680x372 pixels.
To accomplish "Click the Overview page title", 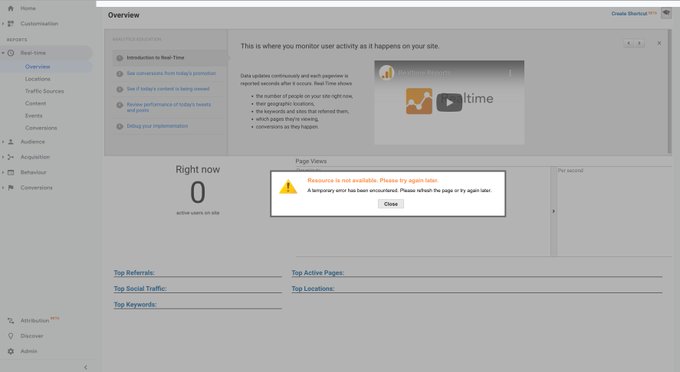I will coord(124,15).
